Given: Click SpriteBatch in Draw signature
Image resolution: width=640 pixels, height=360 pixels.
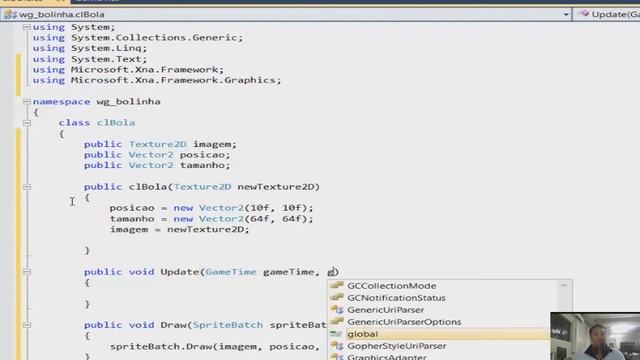Looking at the screenshot, I should pyautogui.click(x=228, y=325).
